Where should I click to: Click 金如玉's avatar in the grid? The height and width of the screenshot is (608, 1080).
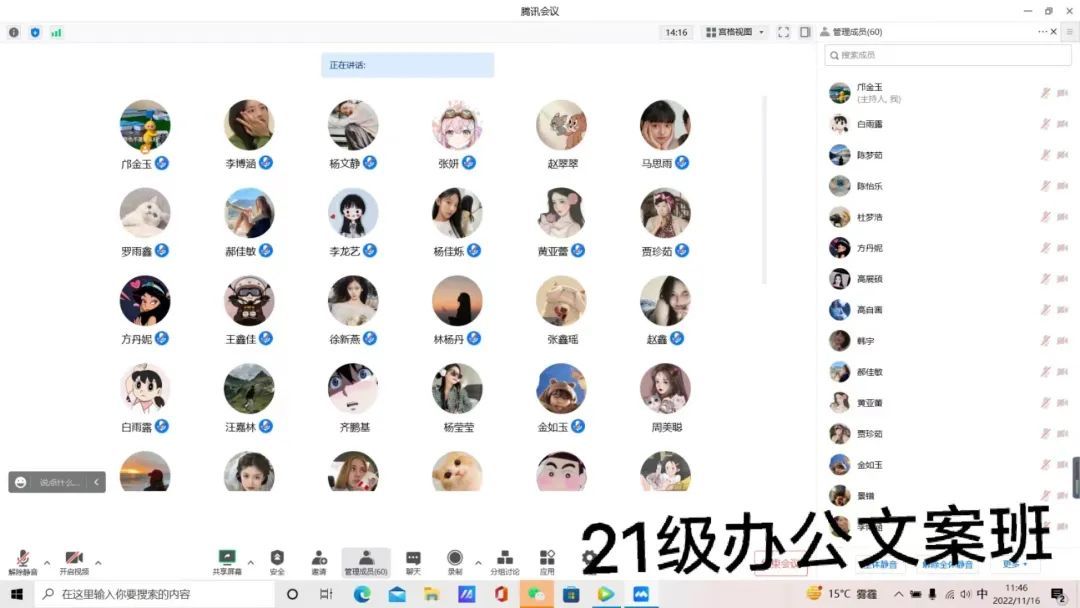coord(561,389)
